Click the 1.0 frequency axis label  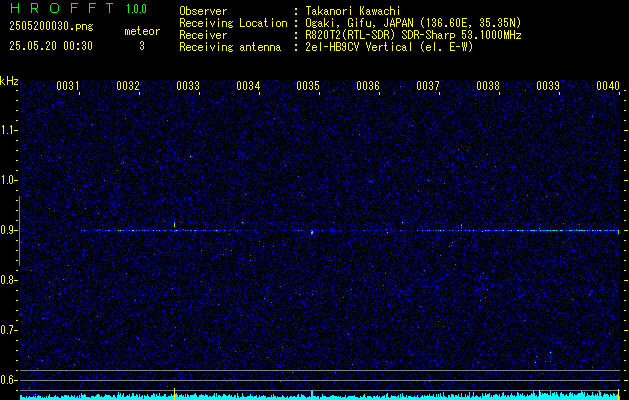(x=8, y=180)
